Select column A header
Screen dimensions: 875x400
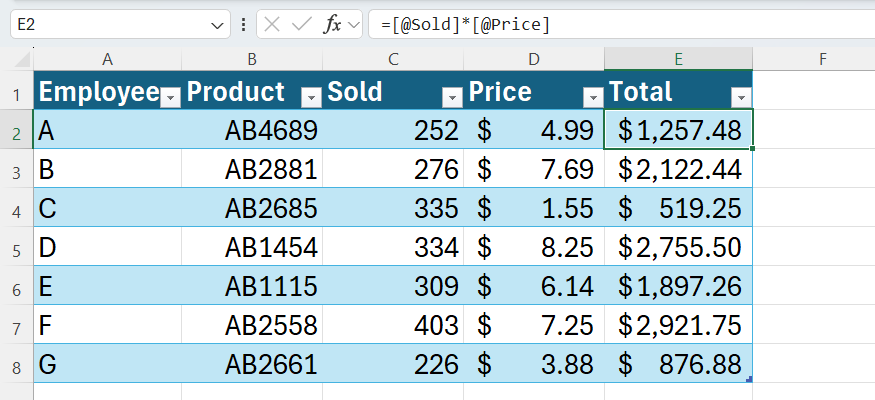point(108,60)
